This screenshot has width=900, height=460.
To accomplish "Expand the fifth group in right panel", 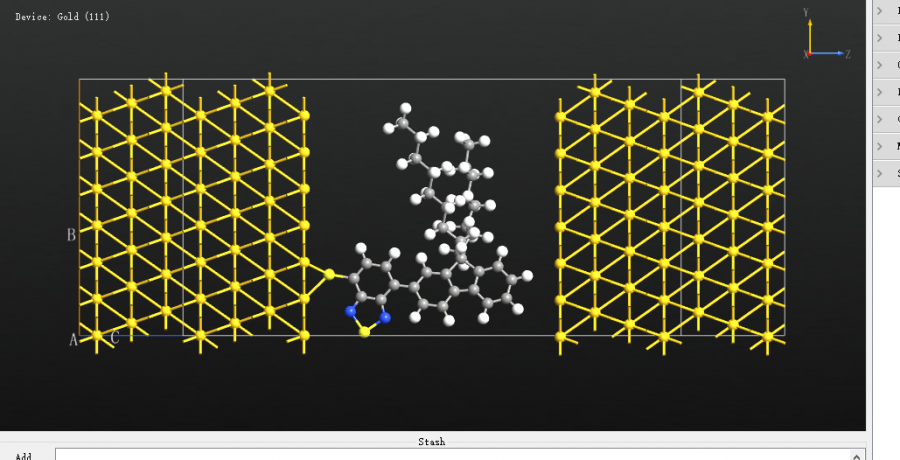I will click(880, 119).
